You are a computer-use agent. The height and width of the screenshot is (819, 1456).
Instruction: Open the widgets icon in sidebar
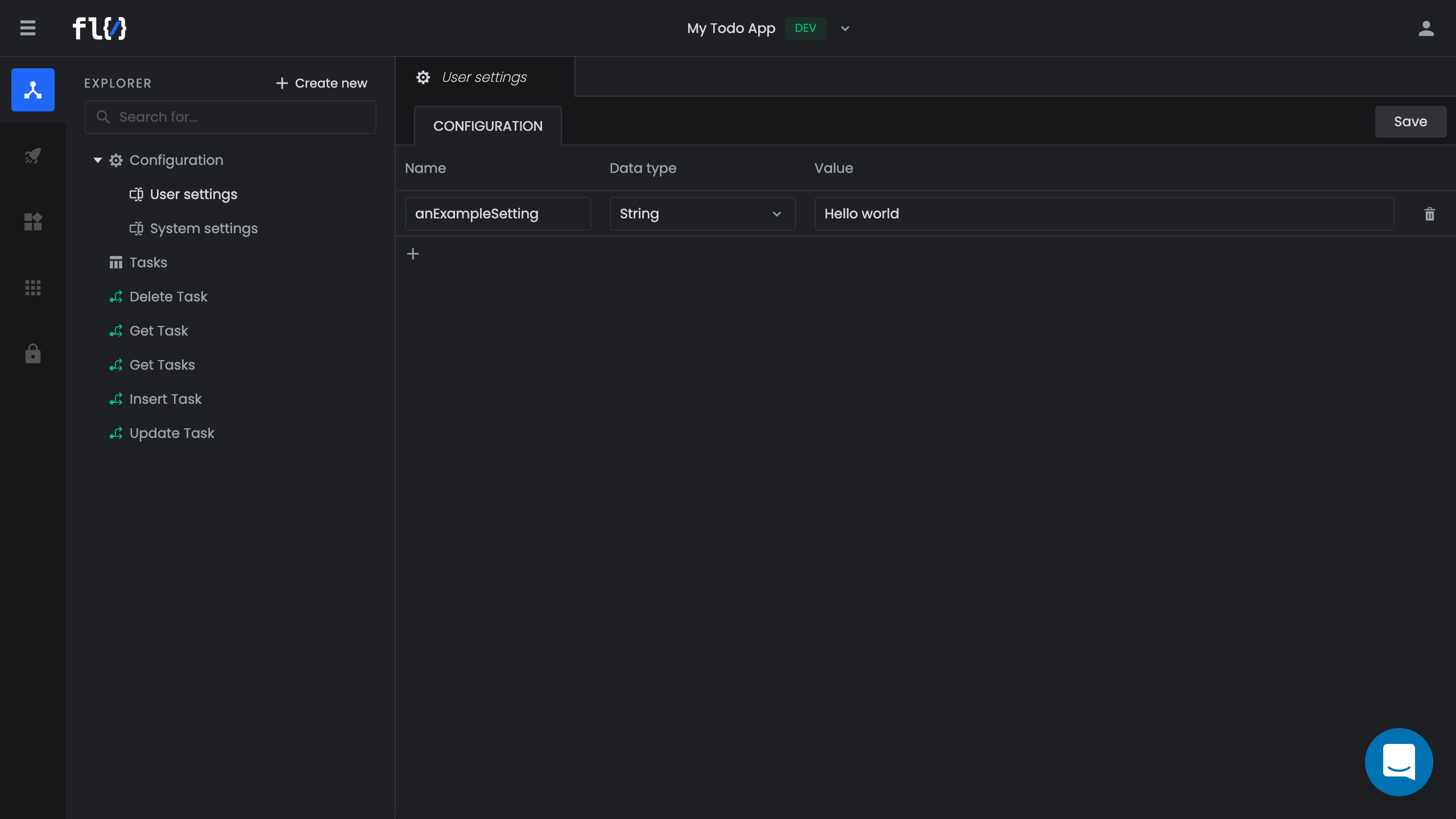pos(33,222)
